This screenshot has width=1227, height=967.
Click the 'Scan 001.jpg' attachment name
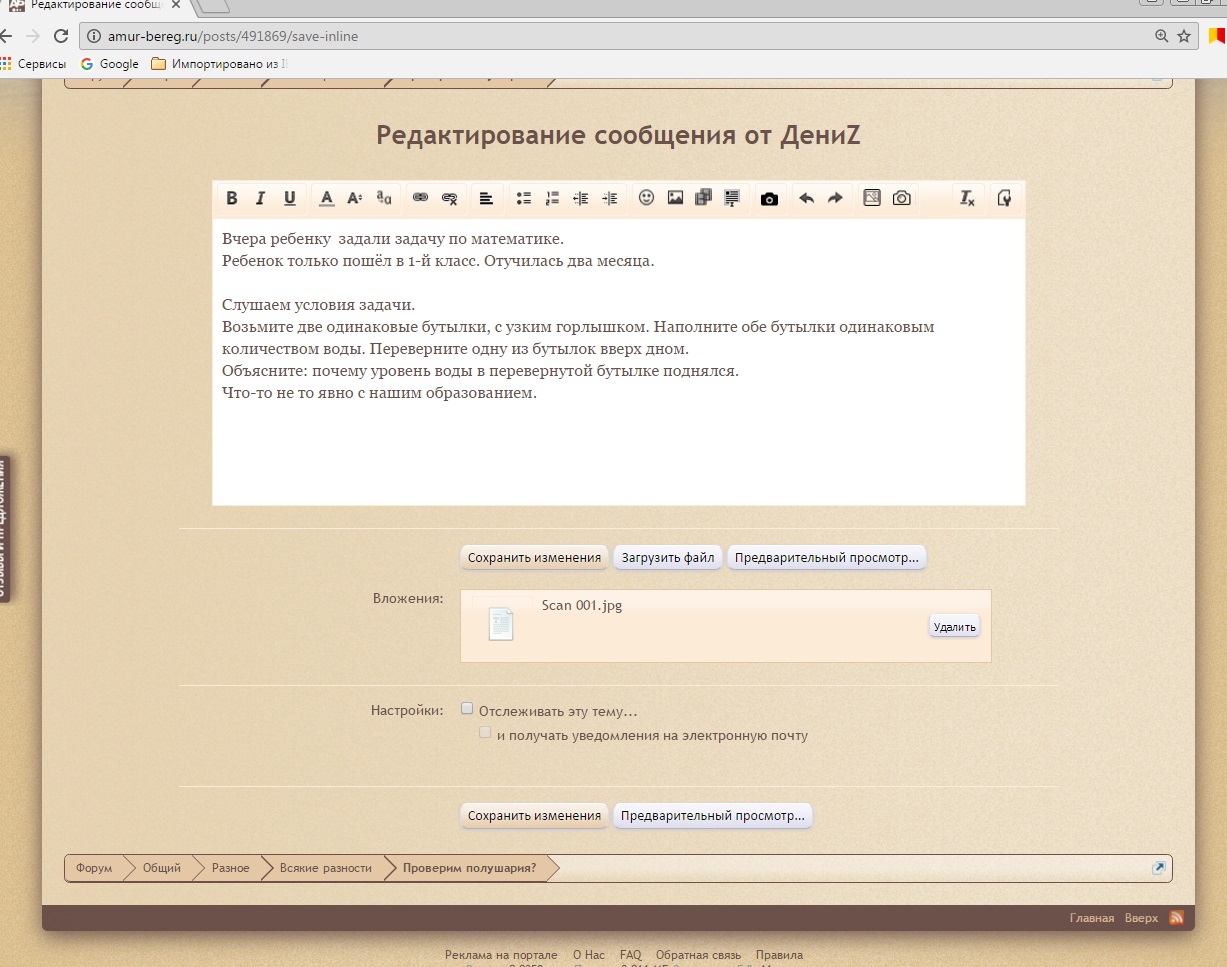coord(582,605)
